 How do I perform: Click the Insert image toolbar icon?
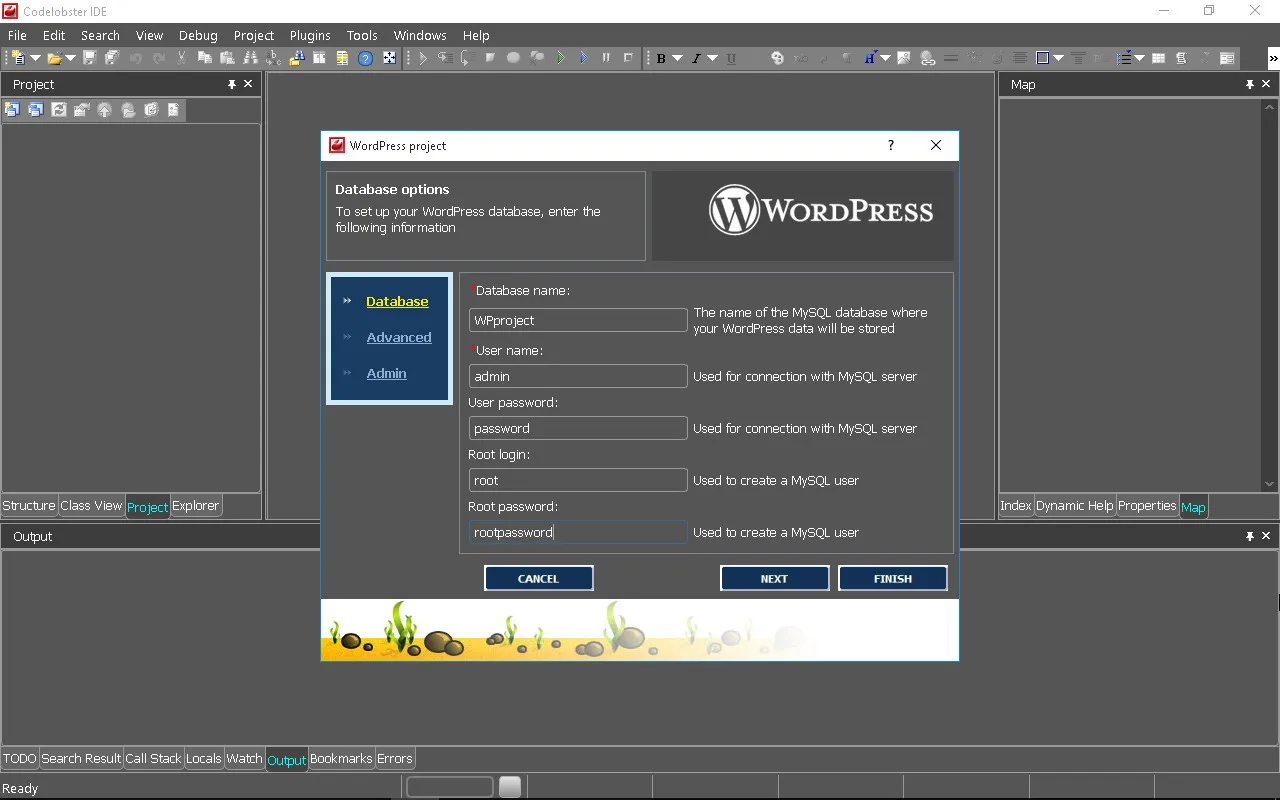[x=904, y=58]
